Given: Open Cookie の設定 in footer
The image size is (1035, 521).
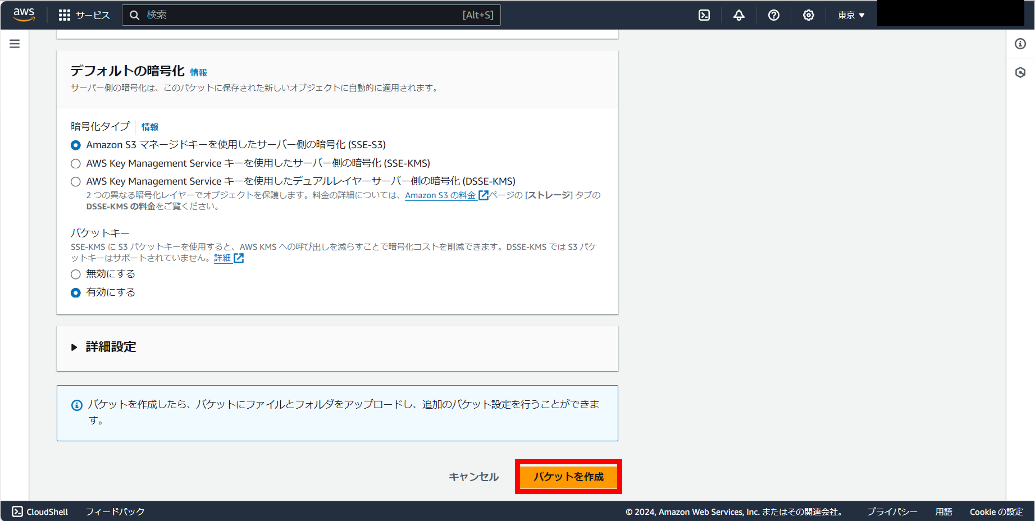Looking at the screenshot, I should pos(996,512).
